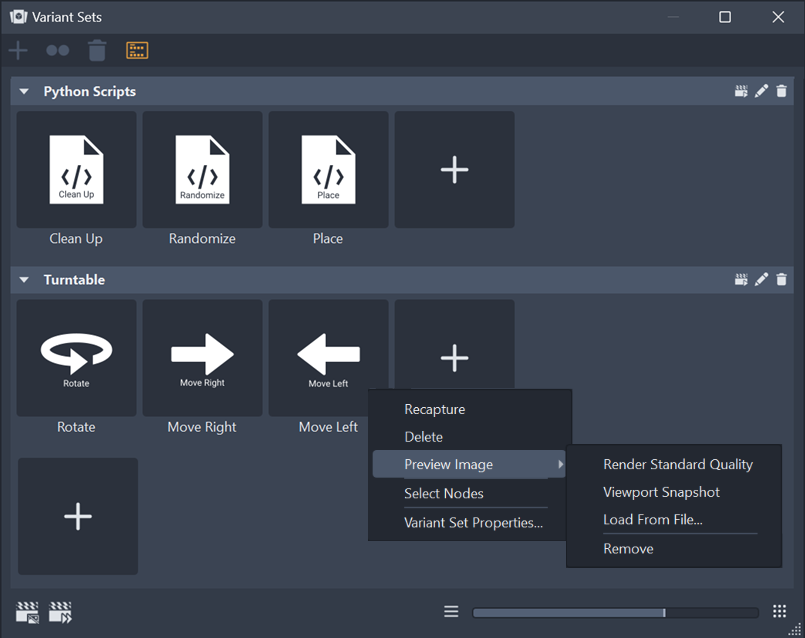
Task: Click the Variant Sets window icon
Action: coord(18,17)
